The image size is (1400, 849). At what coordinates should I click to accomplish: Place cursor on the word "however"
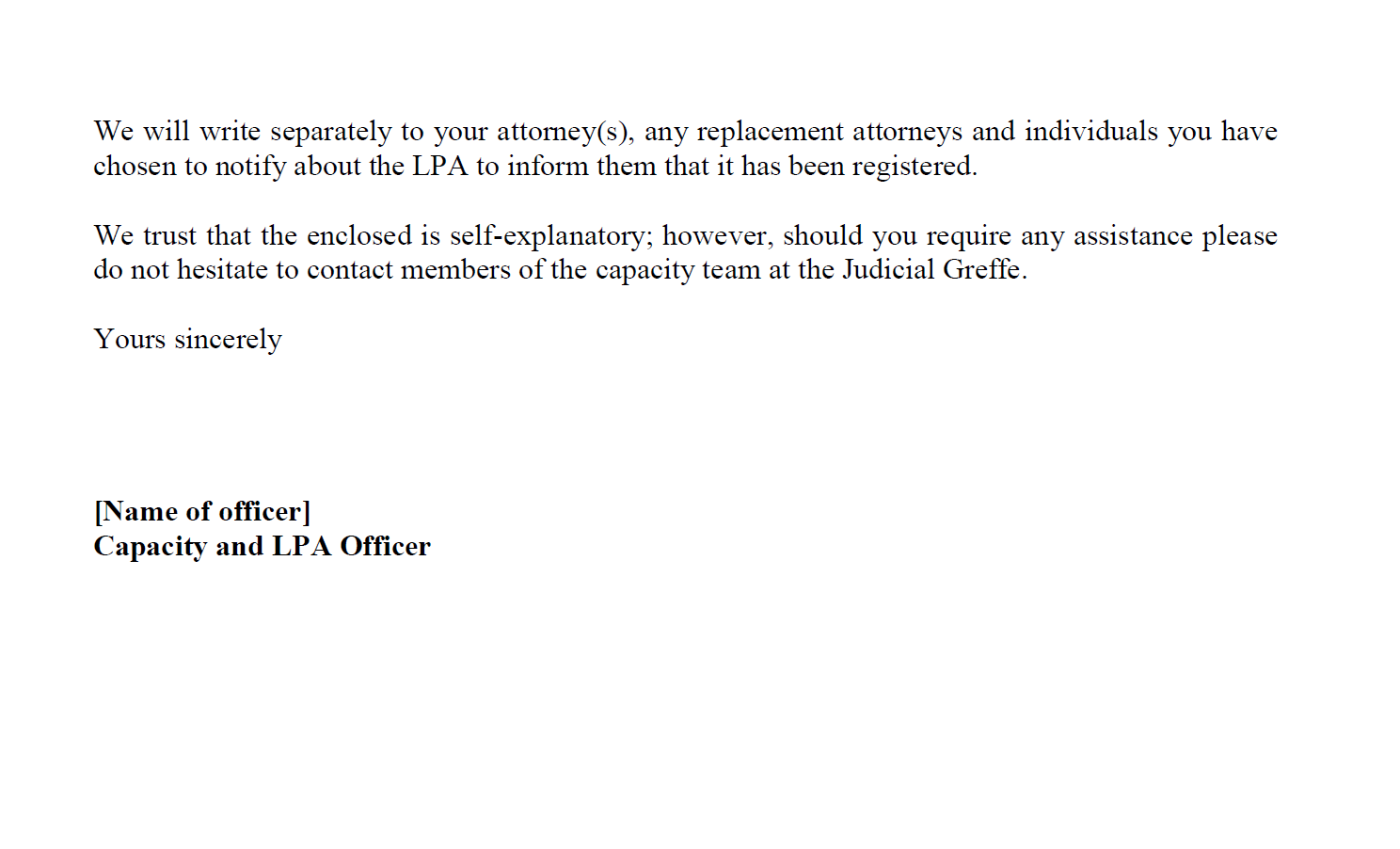(715, 235)
